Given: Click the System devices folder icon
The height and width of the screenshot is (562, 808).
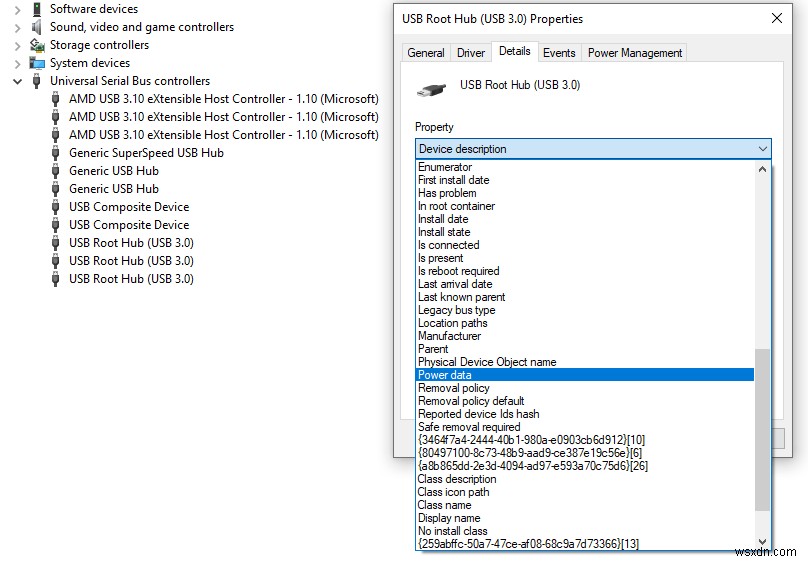Looking at the screenshot, I should click(x=37, y=63).
